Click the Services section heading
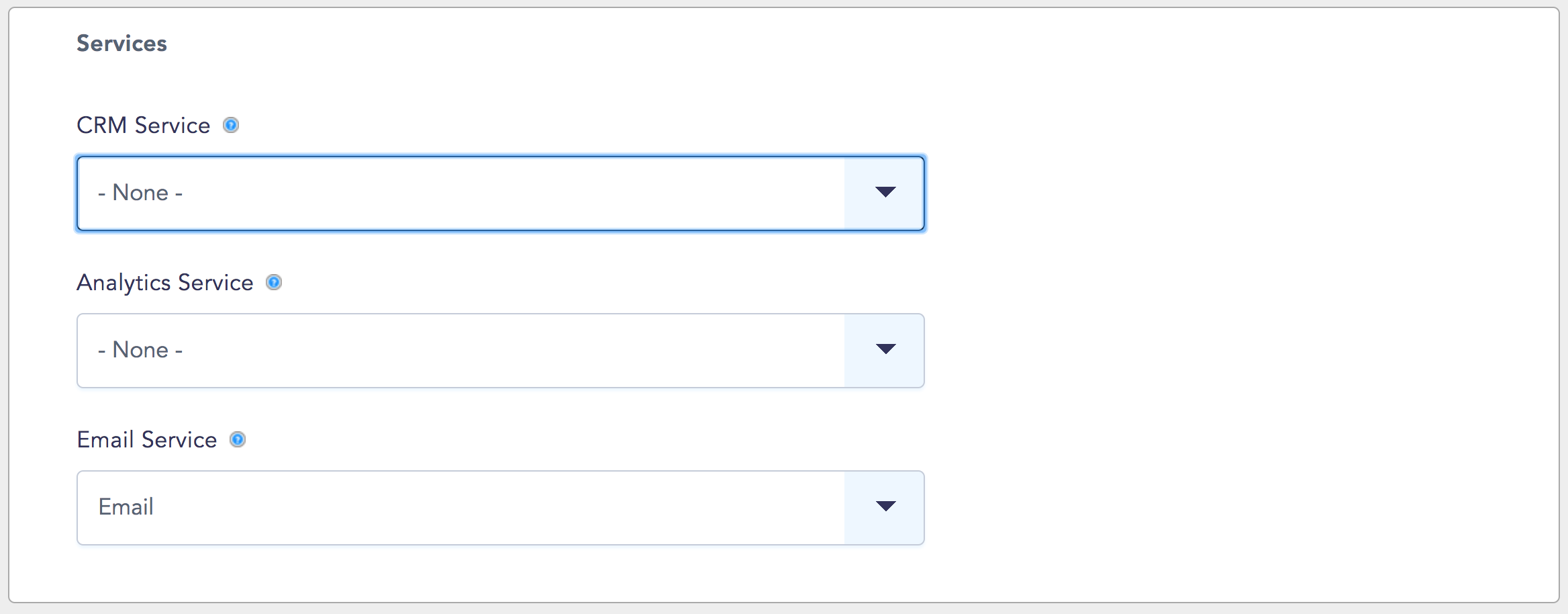The height and width of the screenshot is (614, 1568). (x=121, y=43)
